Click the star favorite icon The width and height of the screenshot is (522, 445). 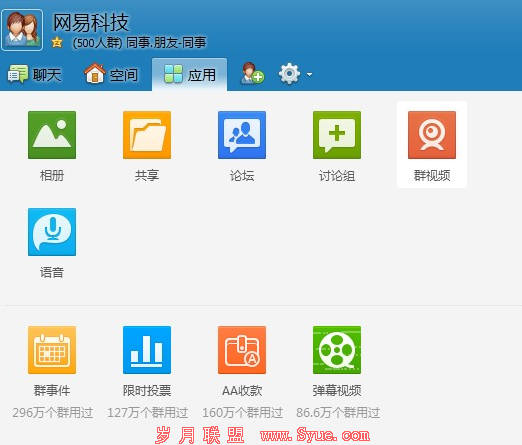pyautogui.click(x=57, y=43)
